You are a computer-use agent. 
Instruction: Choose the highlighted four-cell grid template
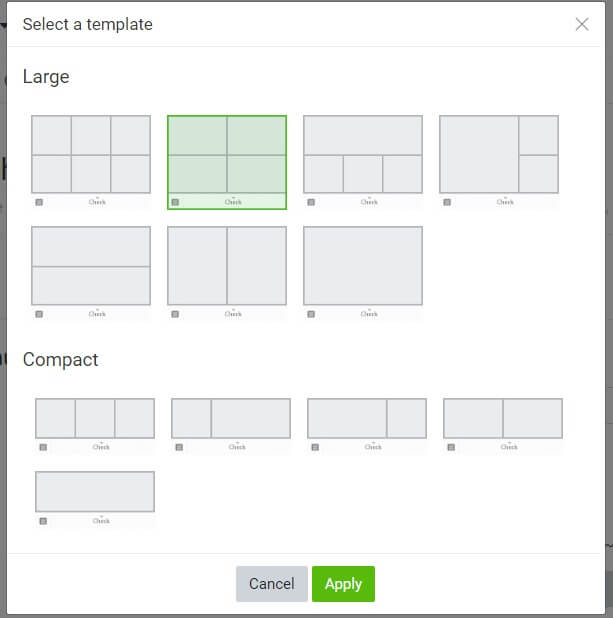coord(227,162)
